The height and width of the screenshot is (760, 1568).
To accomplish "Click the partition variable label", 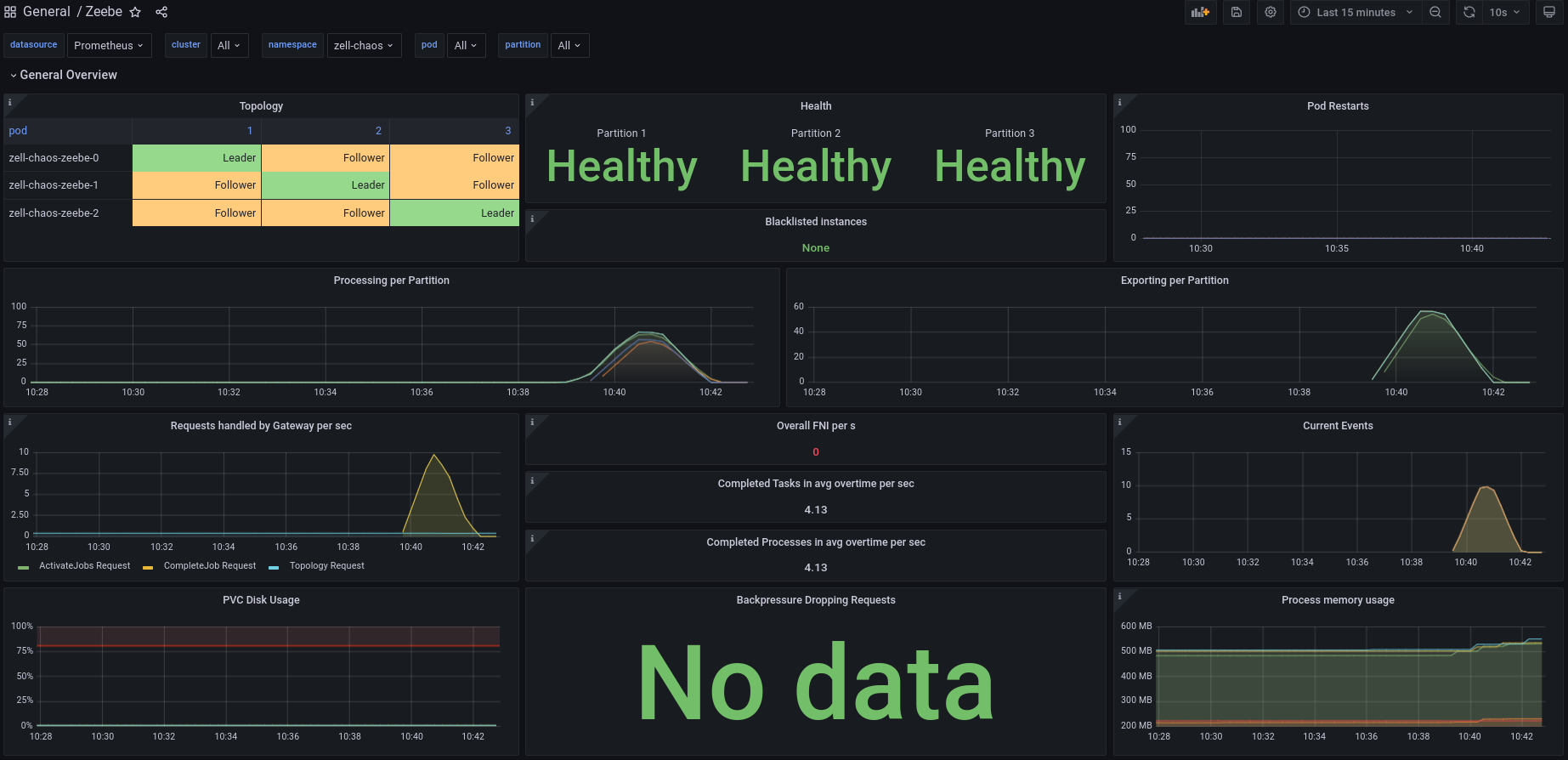I will tap(523, 45).
